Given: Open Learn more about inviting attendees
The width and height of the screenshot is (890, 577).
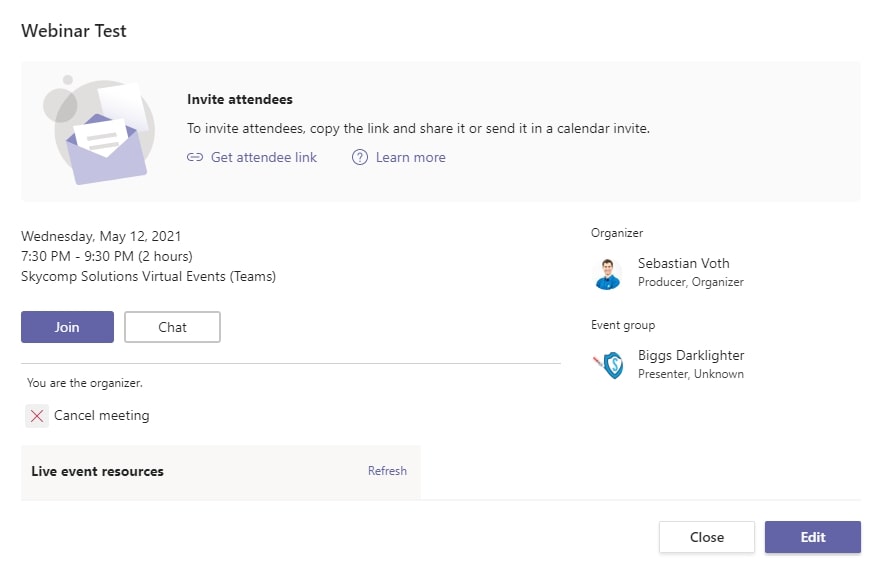Looking at the screenshot, I should [410, 157].
